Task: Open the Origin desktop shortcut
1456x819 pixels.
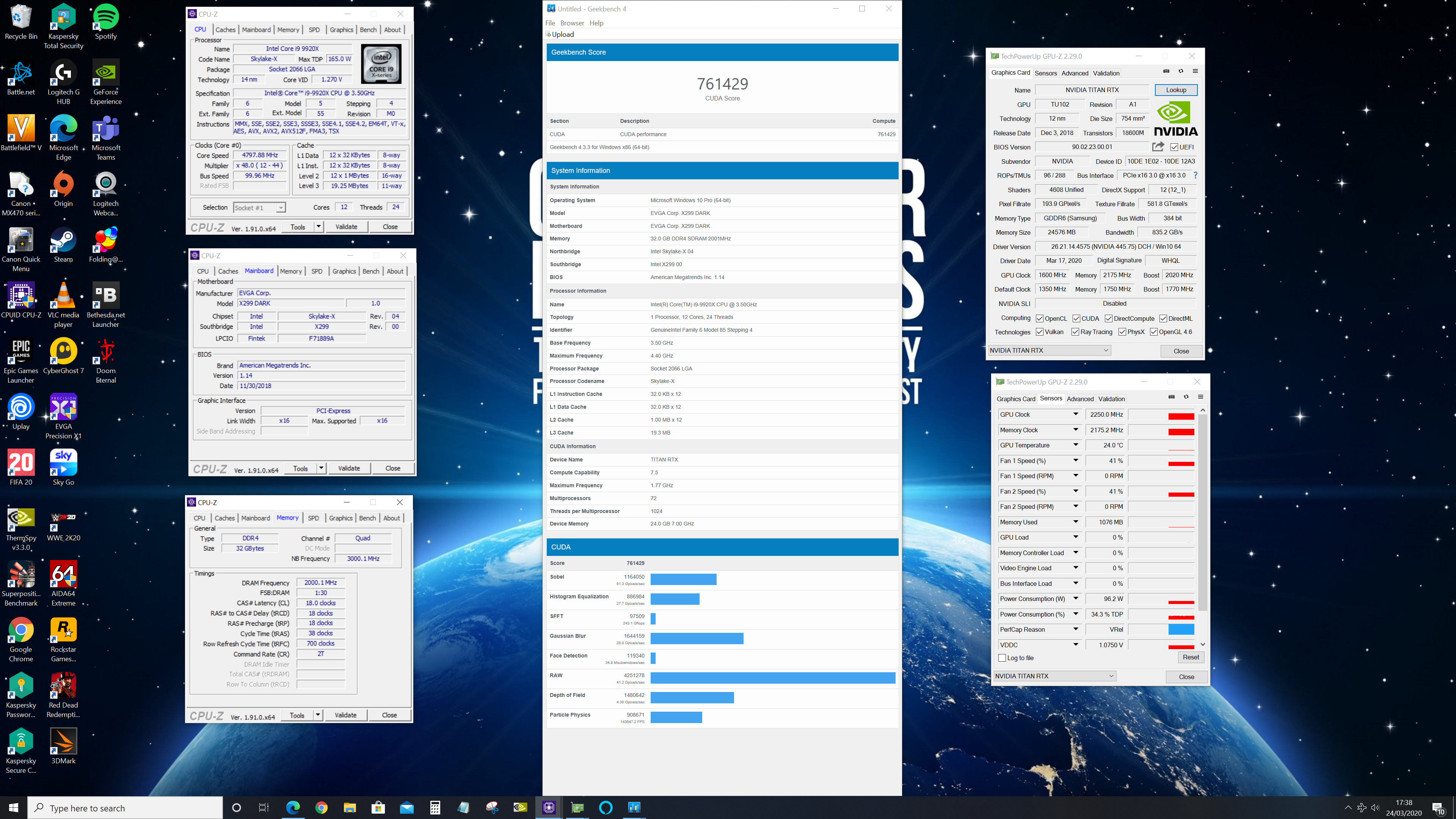Action: click(x=63, y=189)
